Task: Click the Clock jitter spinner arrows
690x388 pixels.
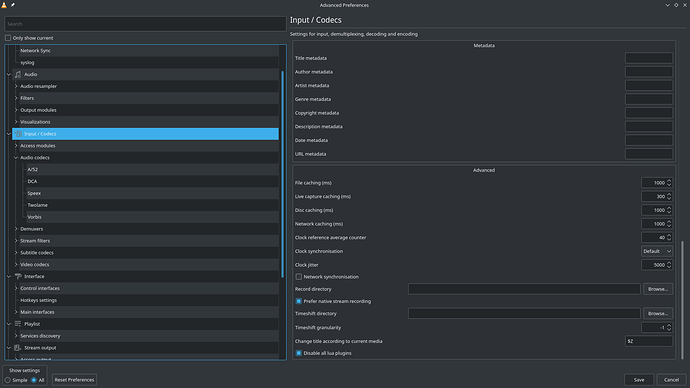Action: tap(669, 265)
